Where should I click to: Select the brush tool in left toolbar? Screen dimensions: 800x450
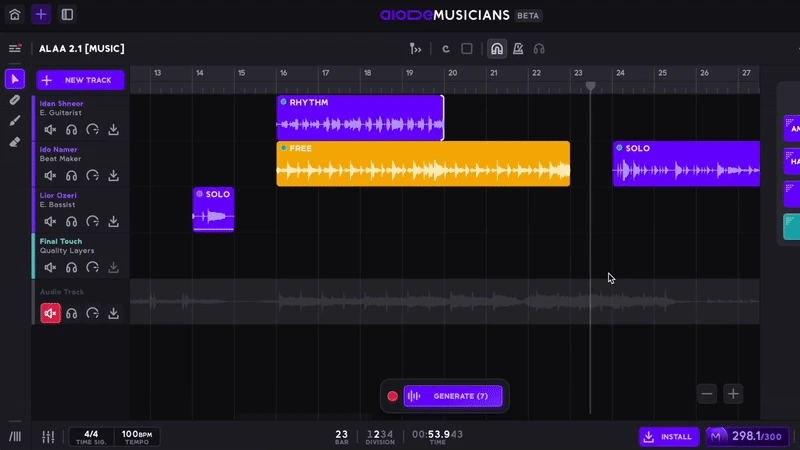pyautogui.click(x=15, y=121)
